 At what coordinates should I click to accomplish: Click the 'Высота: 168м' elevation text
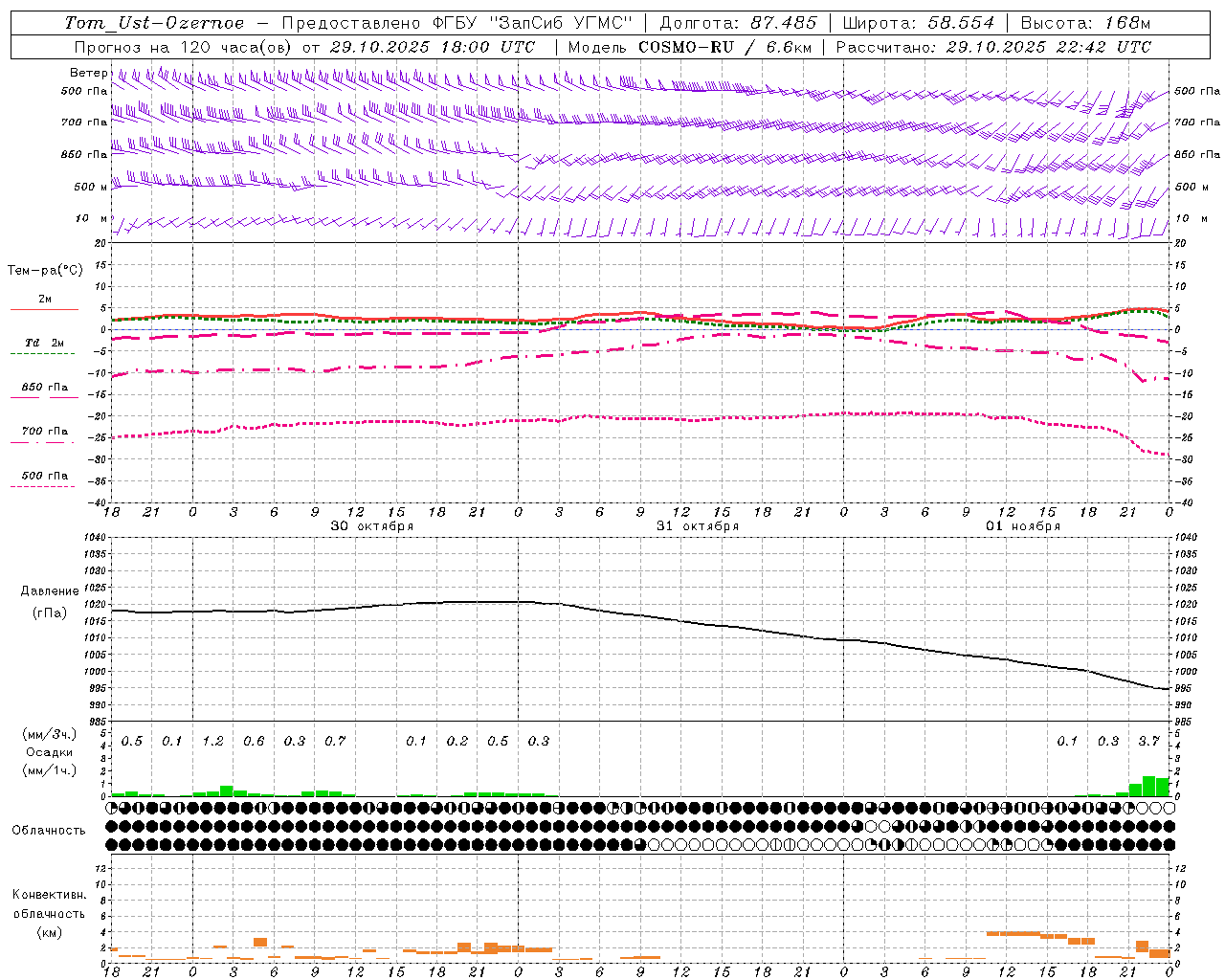tap(1085, 23)
